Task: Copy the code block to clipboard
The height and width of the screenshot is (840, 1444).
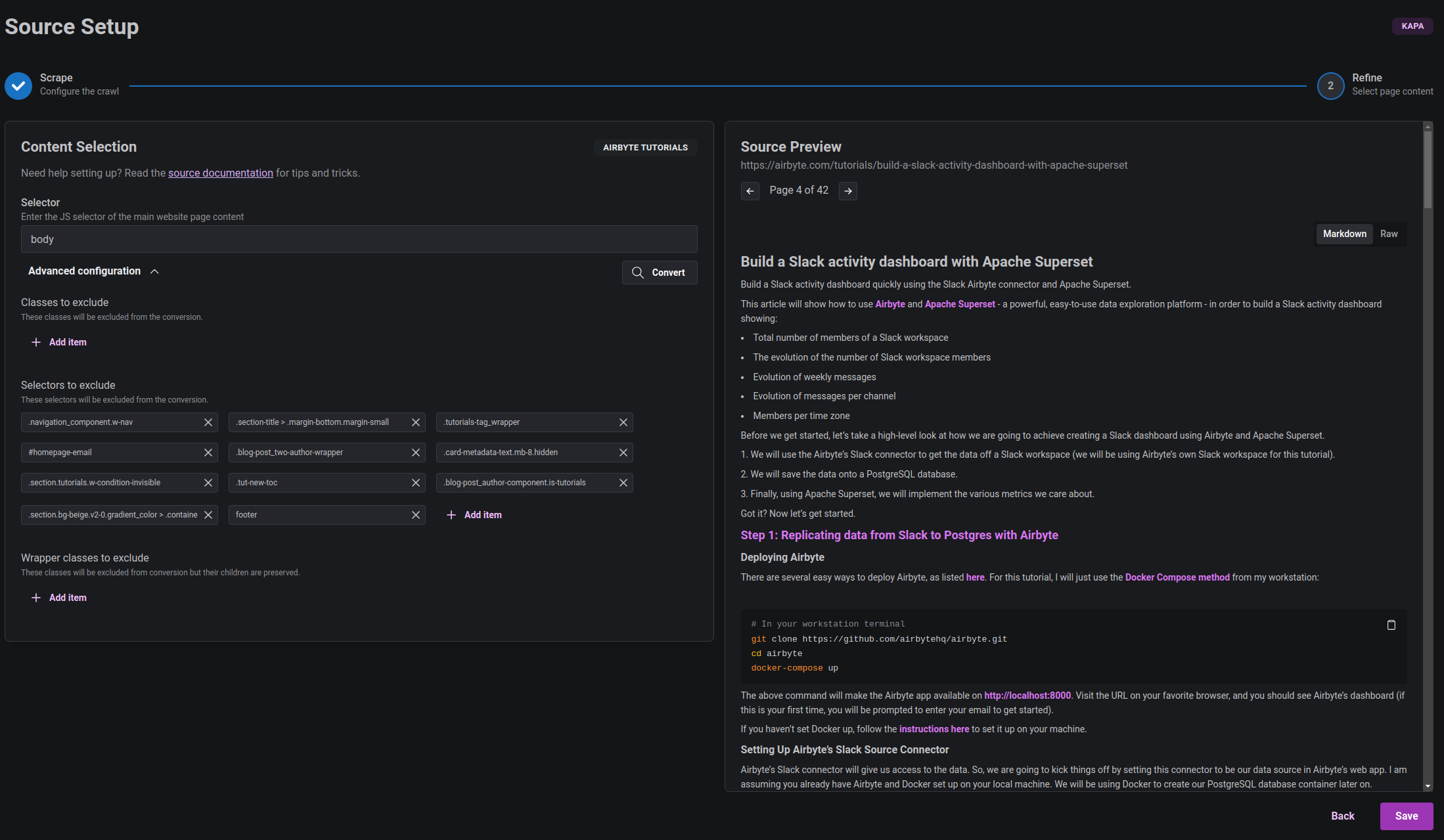Action: pos(1391,625)
